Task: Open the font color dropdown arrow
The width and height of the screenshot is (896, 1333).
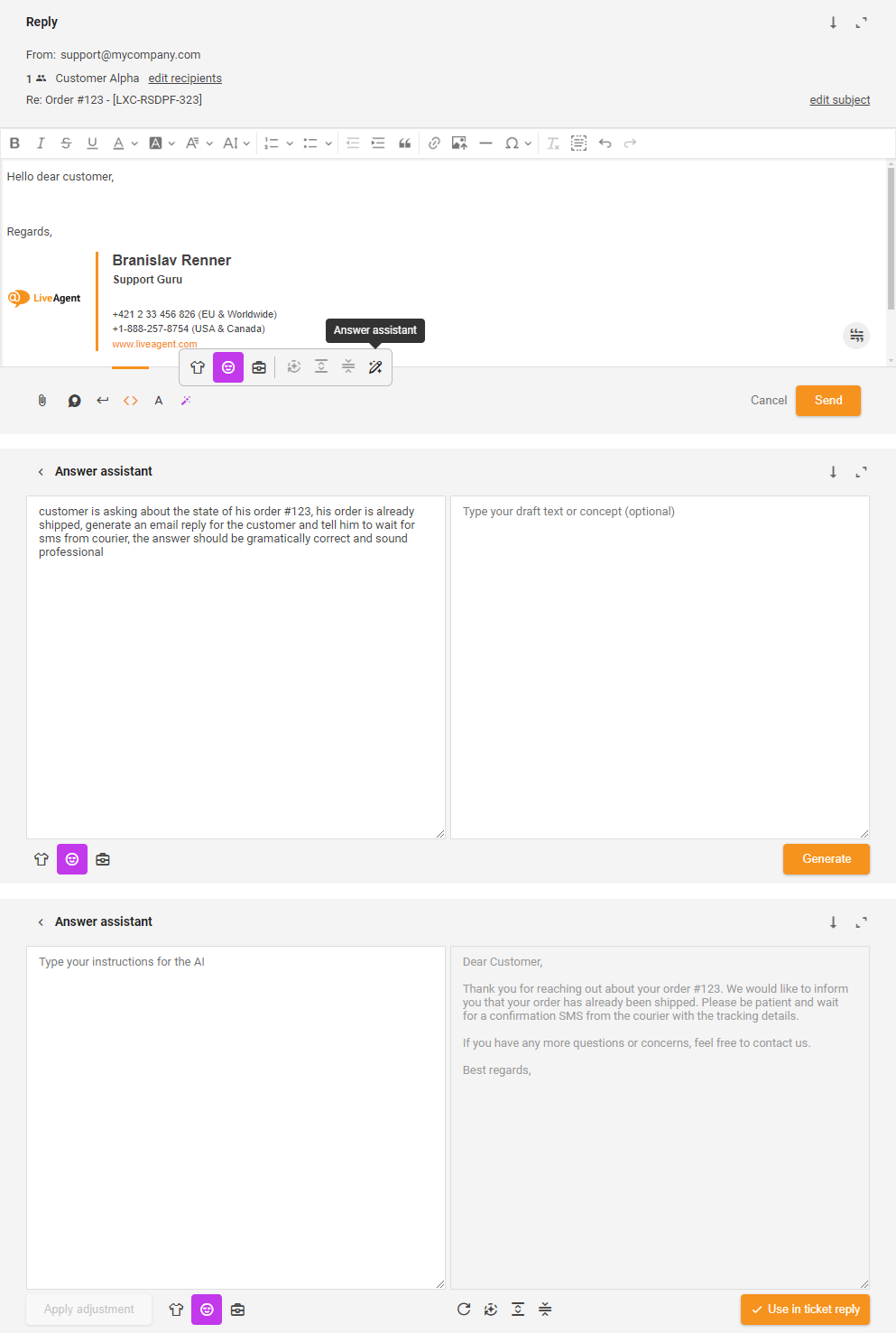Action: point(134,143)
